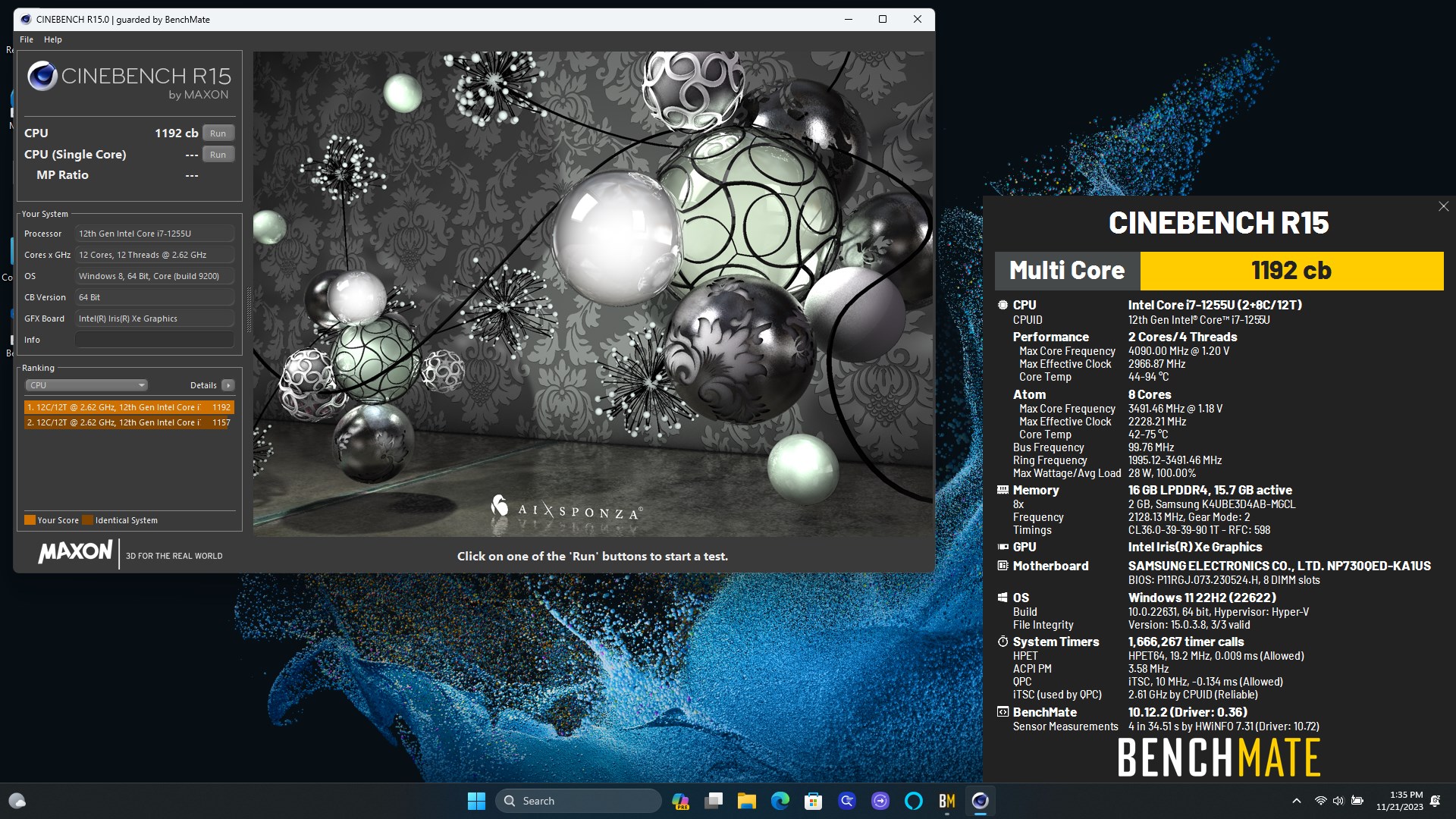1456x819 pixels.
Task: Click the Cores x GHz field
Action: (x=155, y=255)
